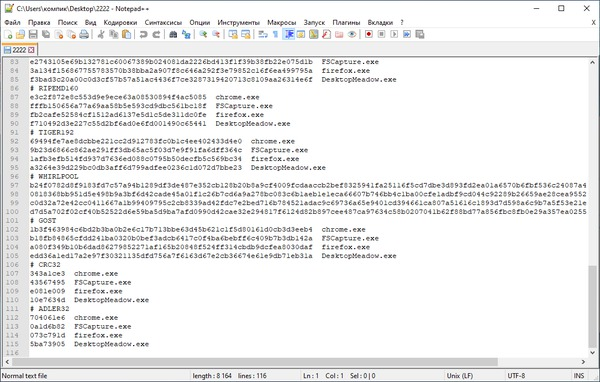
Task: Toggle file monitoring eye icon
Action: [x=352, y=34]
